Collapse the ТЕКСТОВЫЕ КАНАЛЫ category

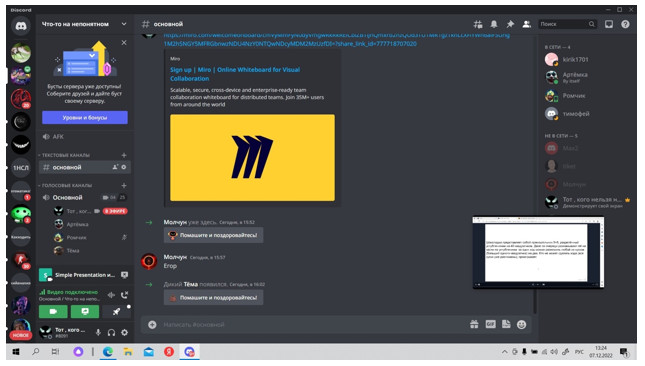(x=64, y=155)
